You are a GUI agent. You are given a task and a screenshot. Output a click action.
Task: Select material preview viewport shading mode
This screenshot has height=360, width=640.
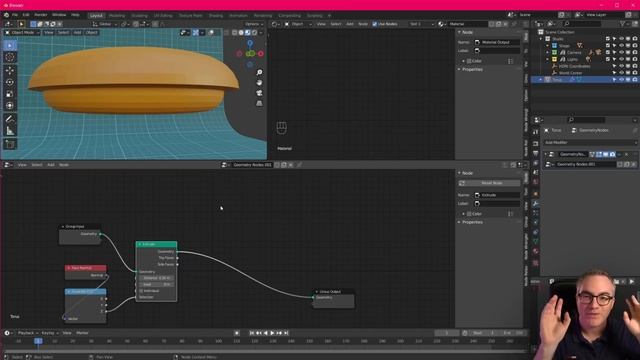point(247,33)
